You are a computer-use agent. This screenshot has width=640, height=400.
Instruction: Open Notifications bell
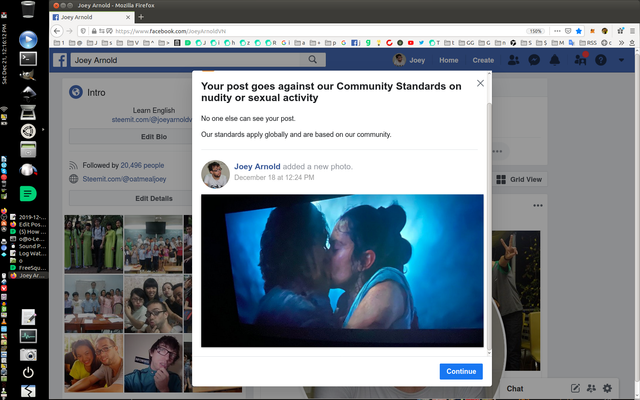pos(554,60)
